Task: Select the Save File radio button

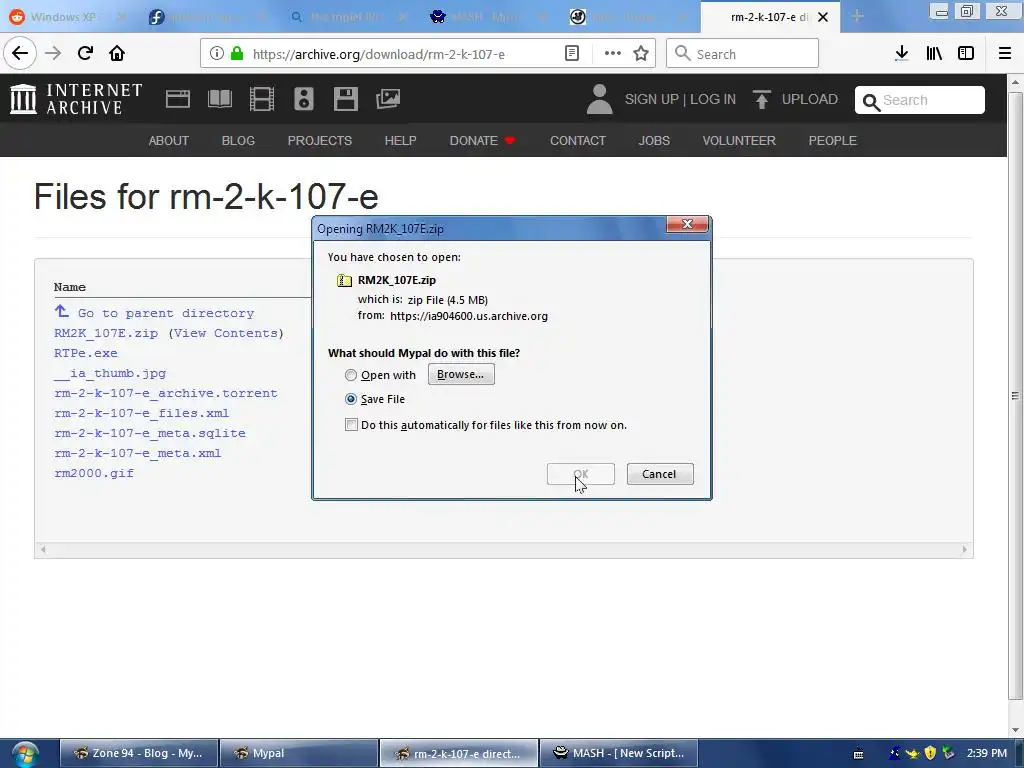Action: (x=351, y=399)
